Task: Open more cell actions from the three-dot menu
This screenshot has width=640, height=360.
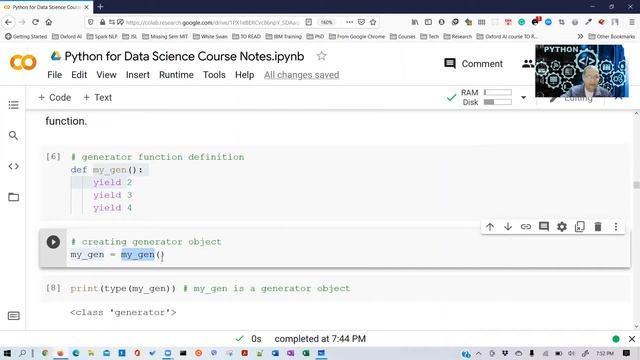Action: pyautogui.click(x=616, y=227)
